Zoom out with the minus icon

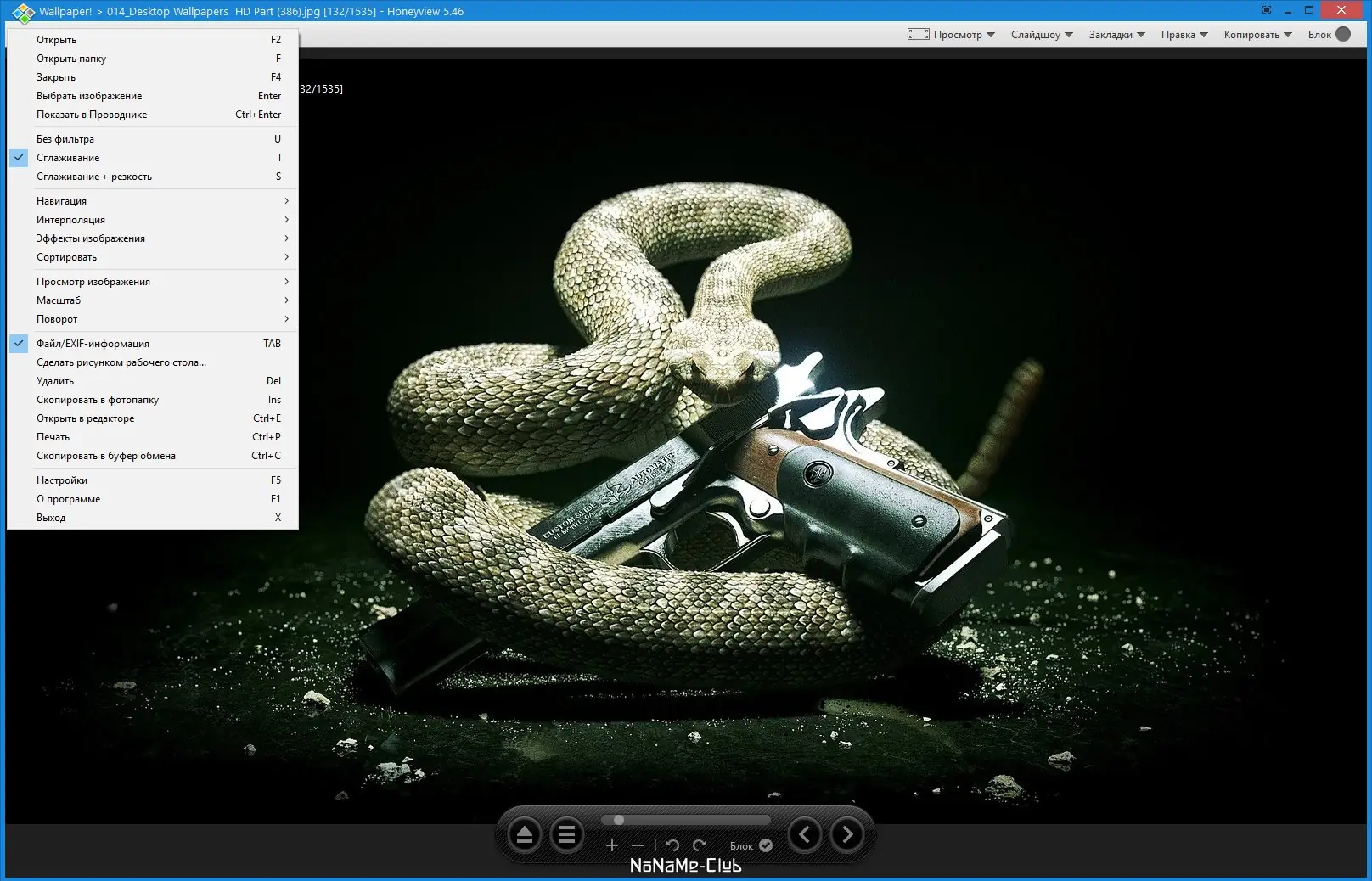[638, 845]
